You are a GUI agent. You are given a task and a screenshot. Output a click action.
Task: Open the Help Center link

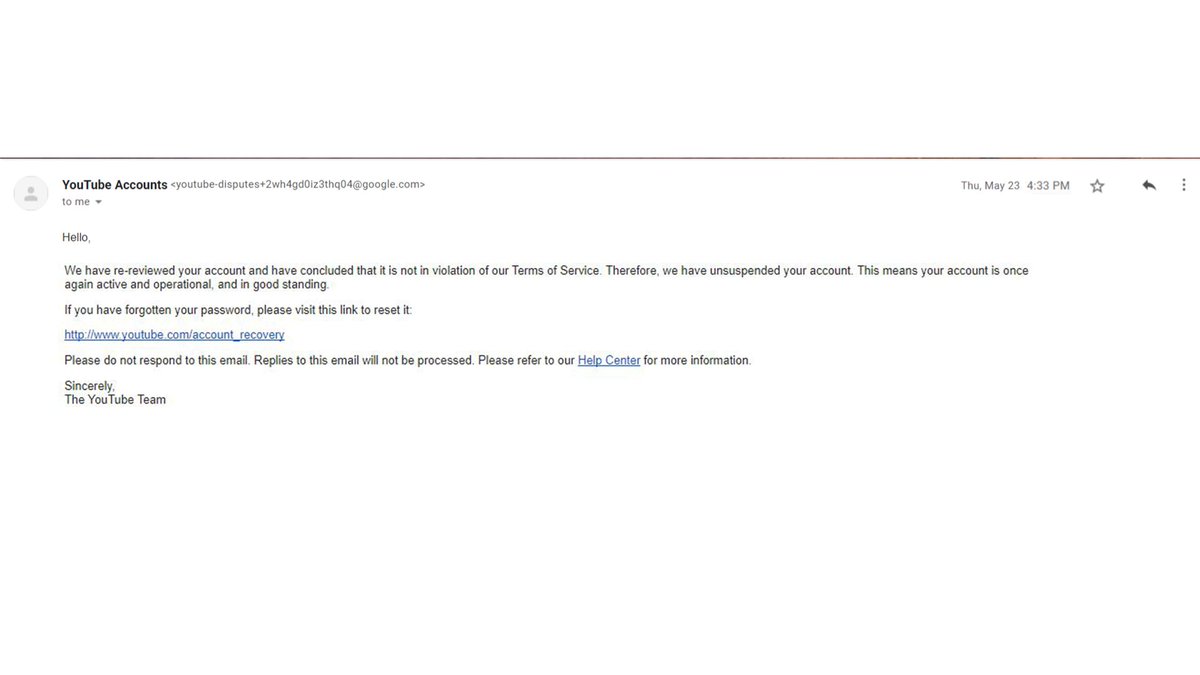tap(609, 360)
